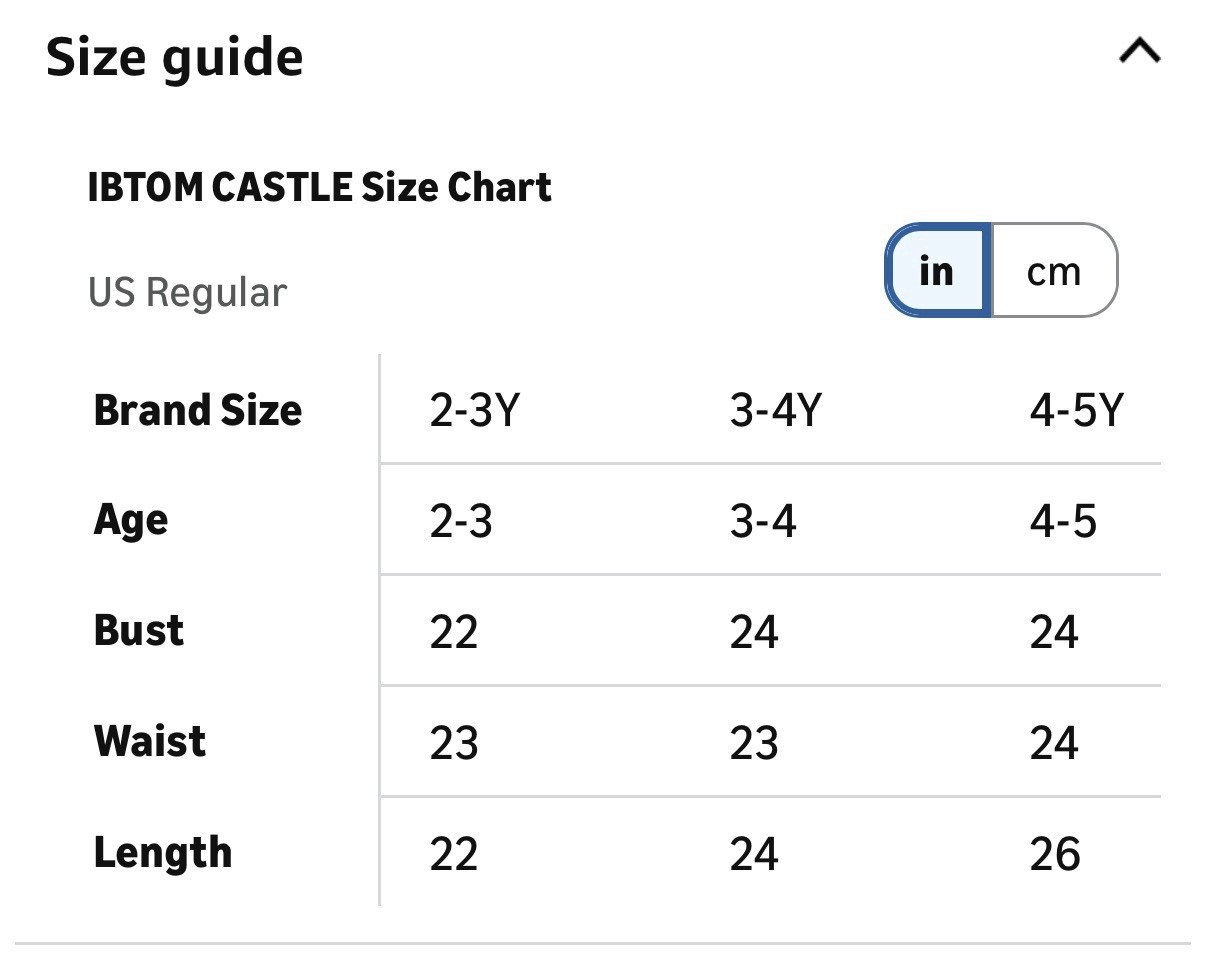Click the "US Regular" label
Image resolution: width=1206 pixels, height=957 pixels.
click(188, 292)
